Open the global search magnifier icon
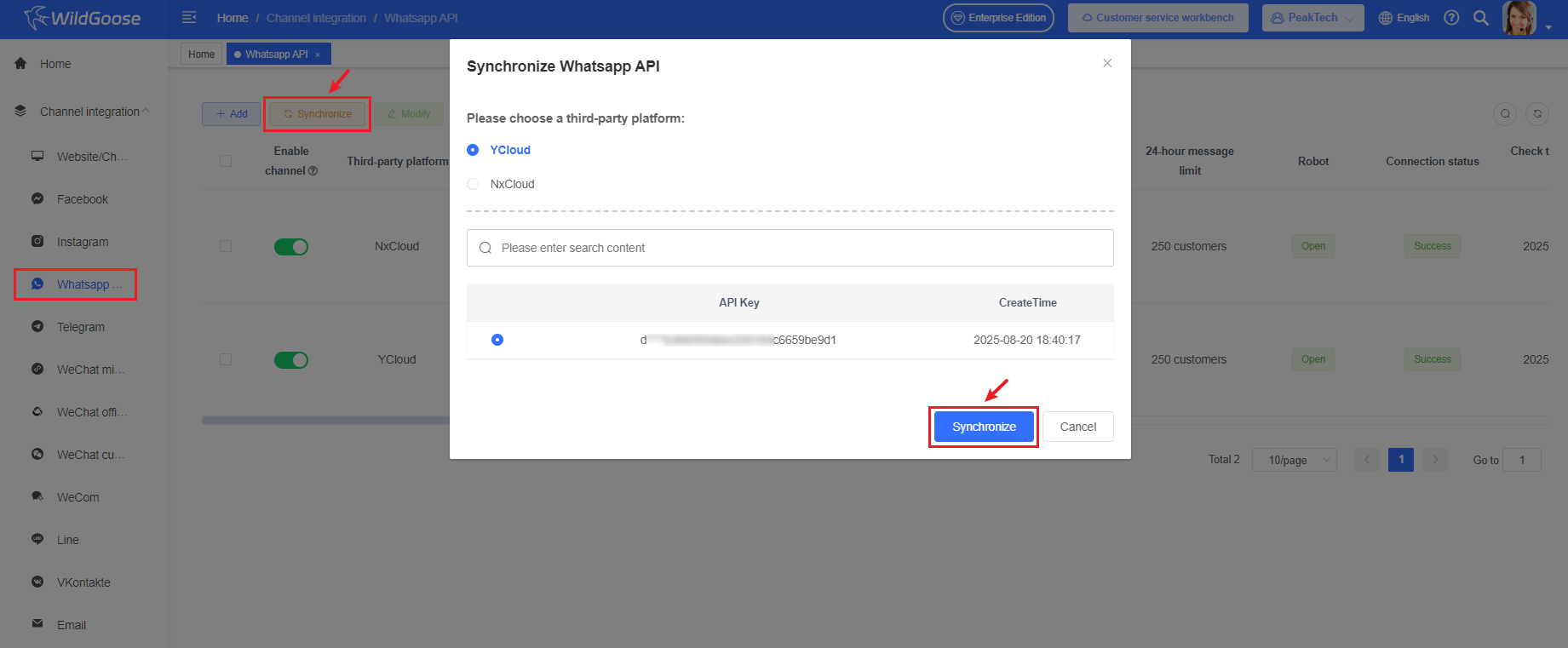Screen dimensions: 1568x648 coord(1481,18)
